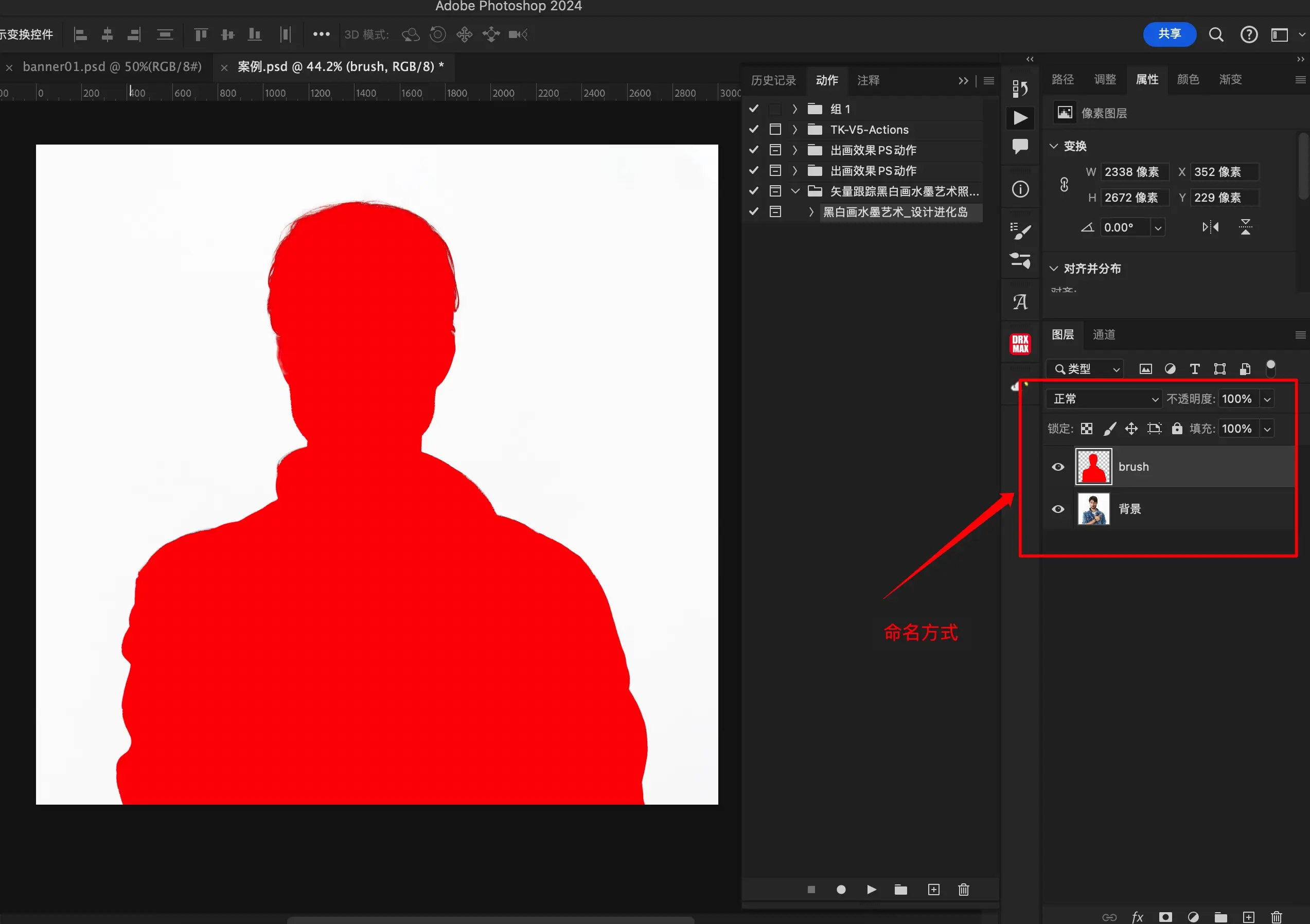Toggle dialog box for TK-V5-Actions

pyautogui.click(x=775, y=130)
